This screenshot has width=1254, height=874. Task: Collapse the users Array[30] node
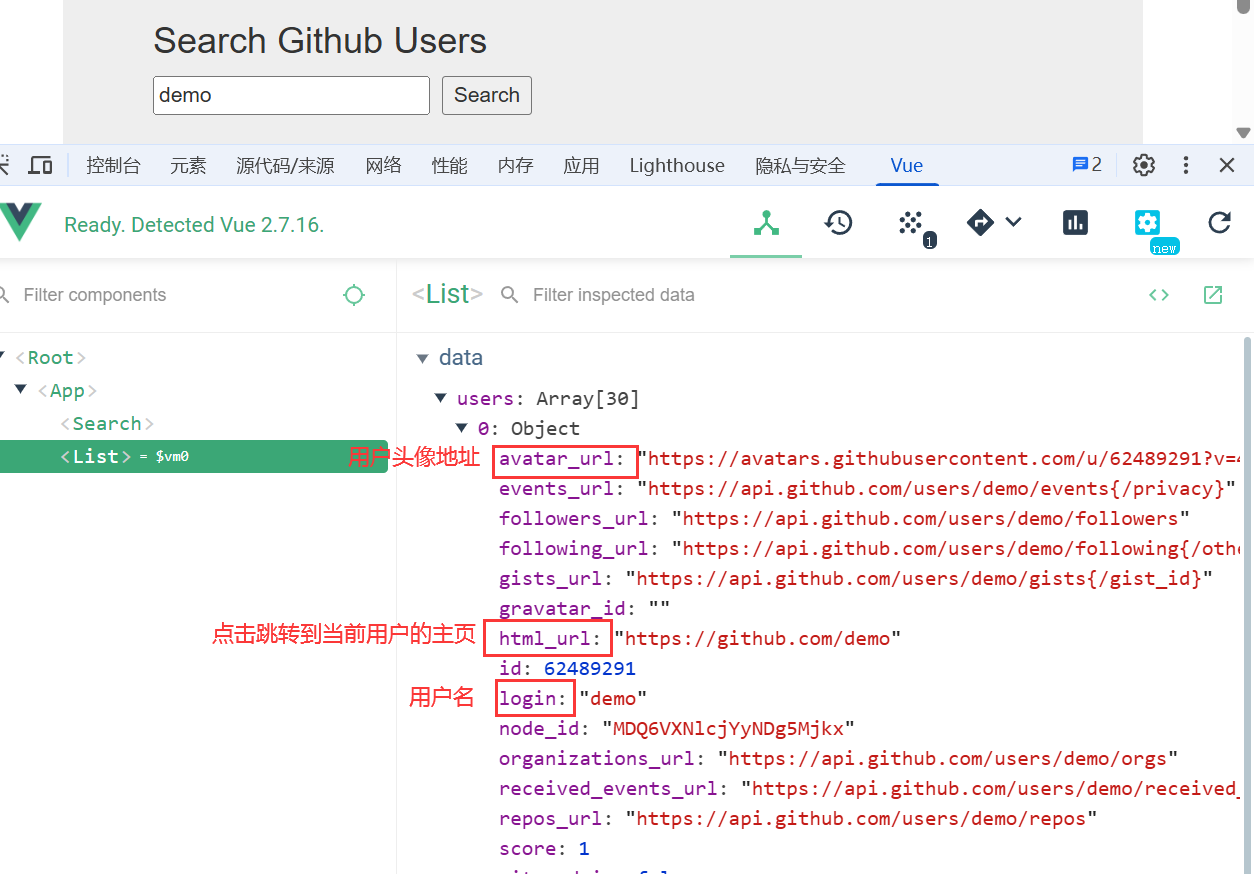tap(440, 398)
